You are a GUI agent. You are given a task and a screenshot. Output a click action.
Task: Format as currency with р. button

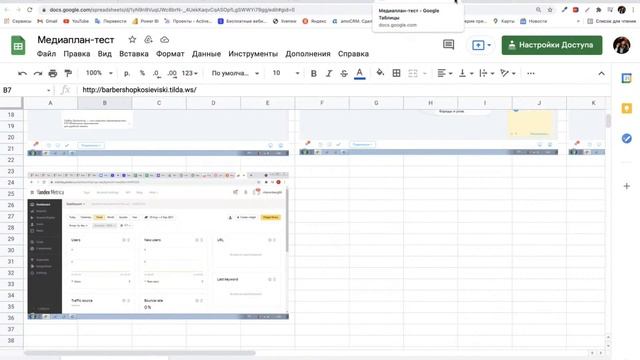click(127, 73)
